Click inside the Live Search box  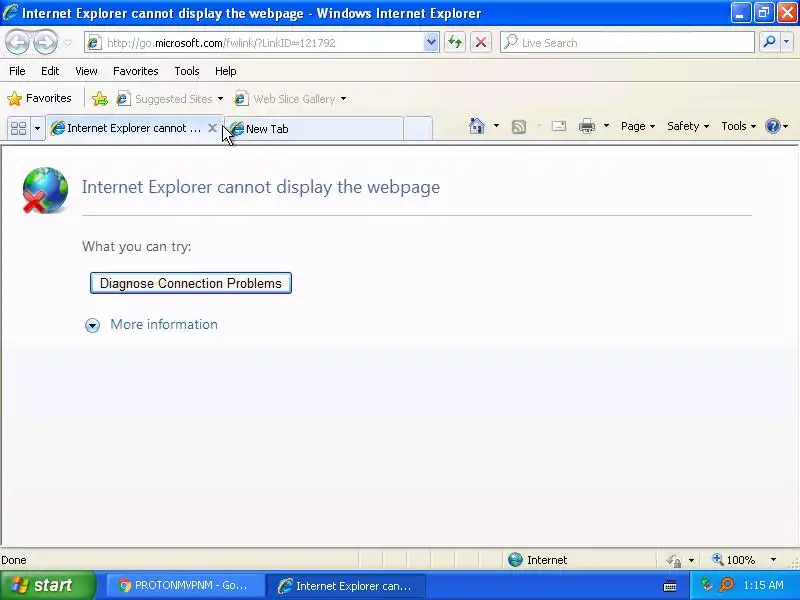(627, 43)
